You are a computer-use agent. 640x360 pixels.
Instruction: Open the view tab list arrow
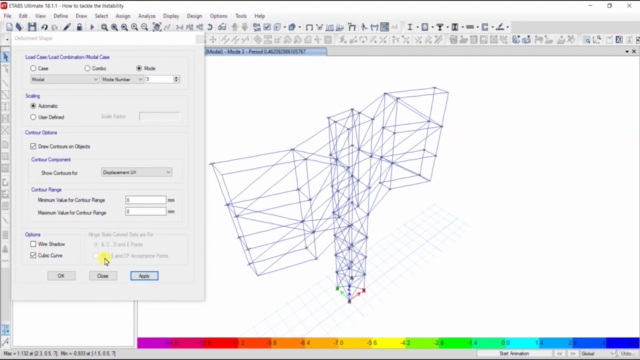tap(627, 51)
